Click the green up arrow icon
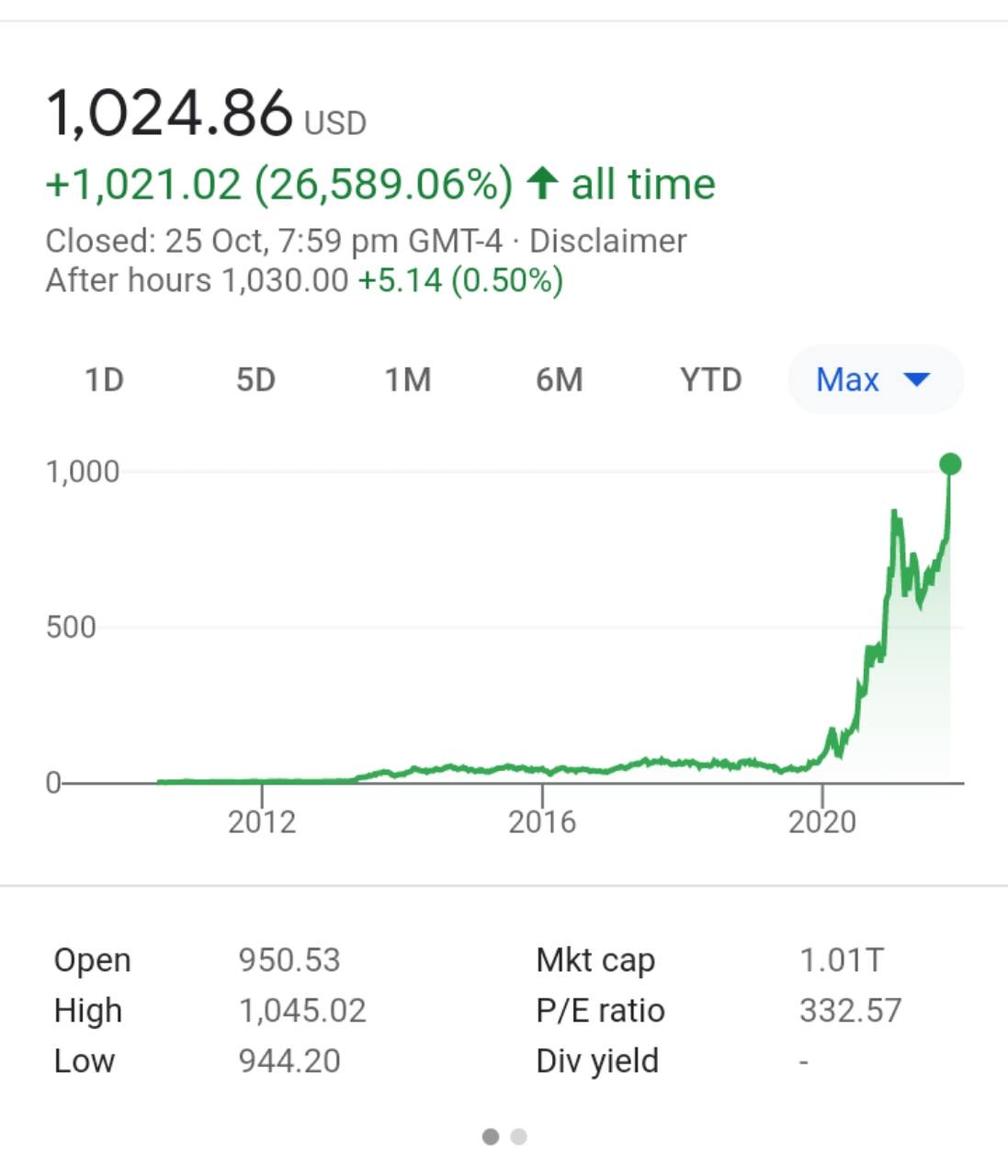 click(x=542, y=183)
